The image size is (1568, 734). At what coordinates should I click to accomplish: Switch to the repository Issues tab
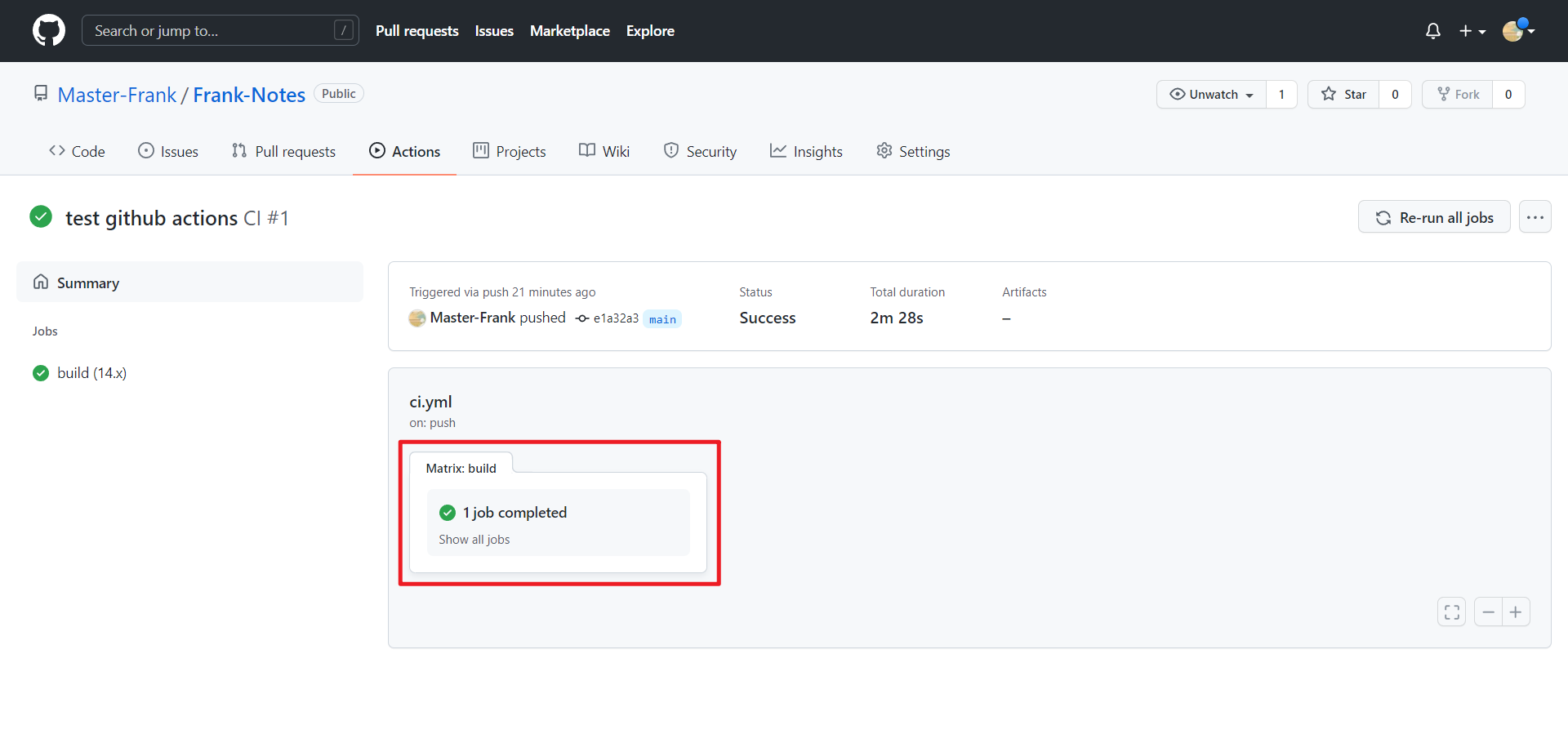point(168,151)
